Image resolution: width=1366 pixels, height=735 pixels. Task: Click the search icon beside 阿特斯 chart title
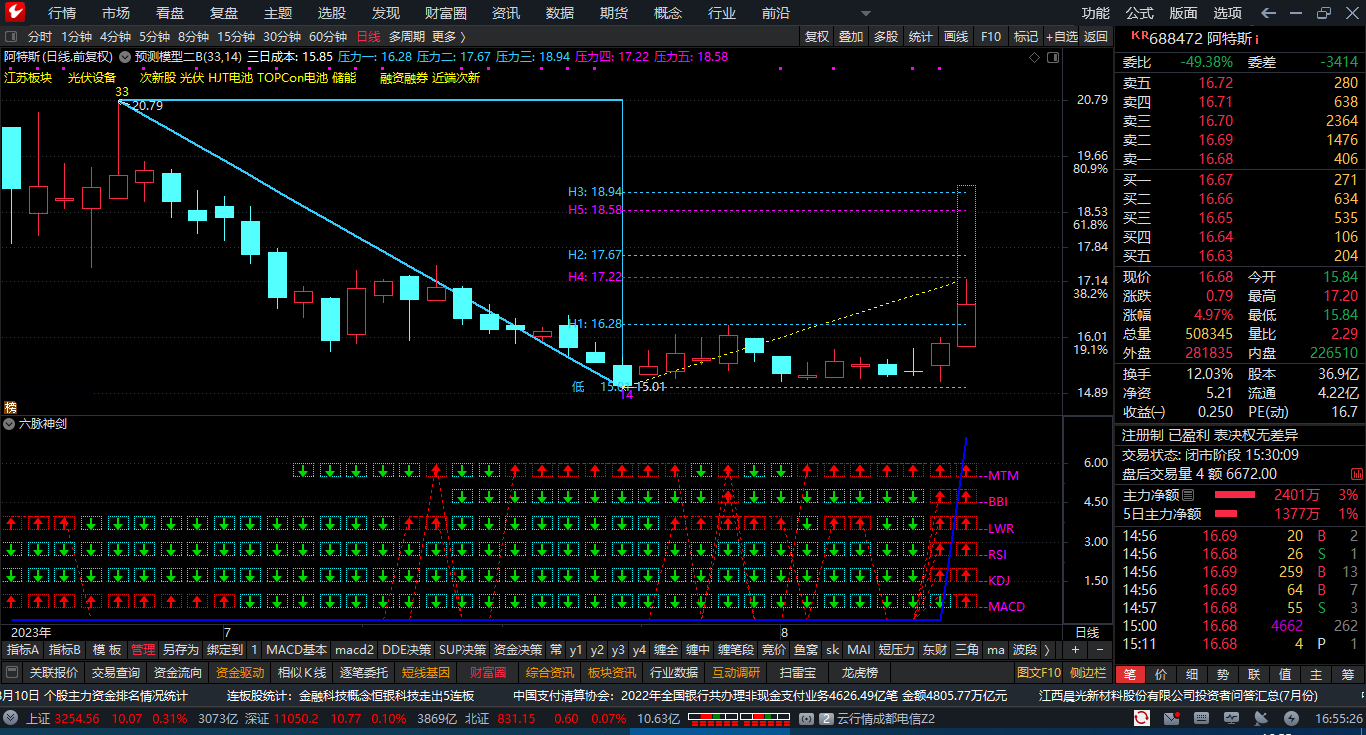(x=126, y=57)
